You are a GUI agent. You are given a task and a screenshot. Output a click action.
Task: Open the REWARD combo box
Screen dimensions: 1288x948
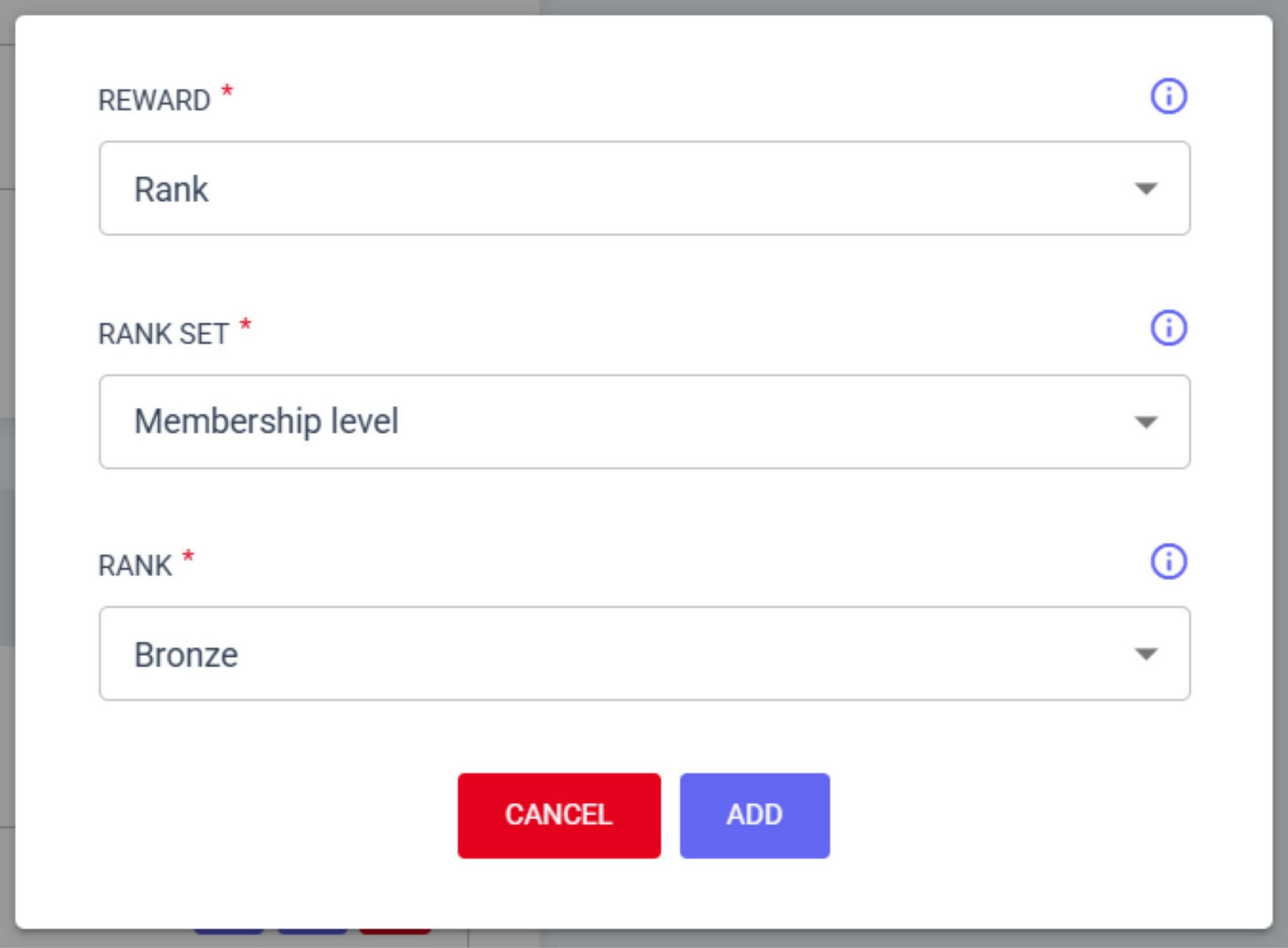point(644,189)
